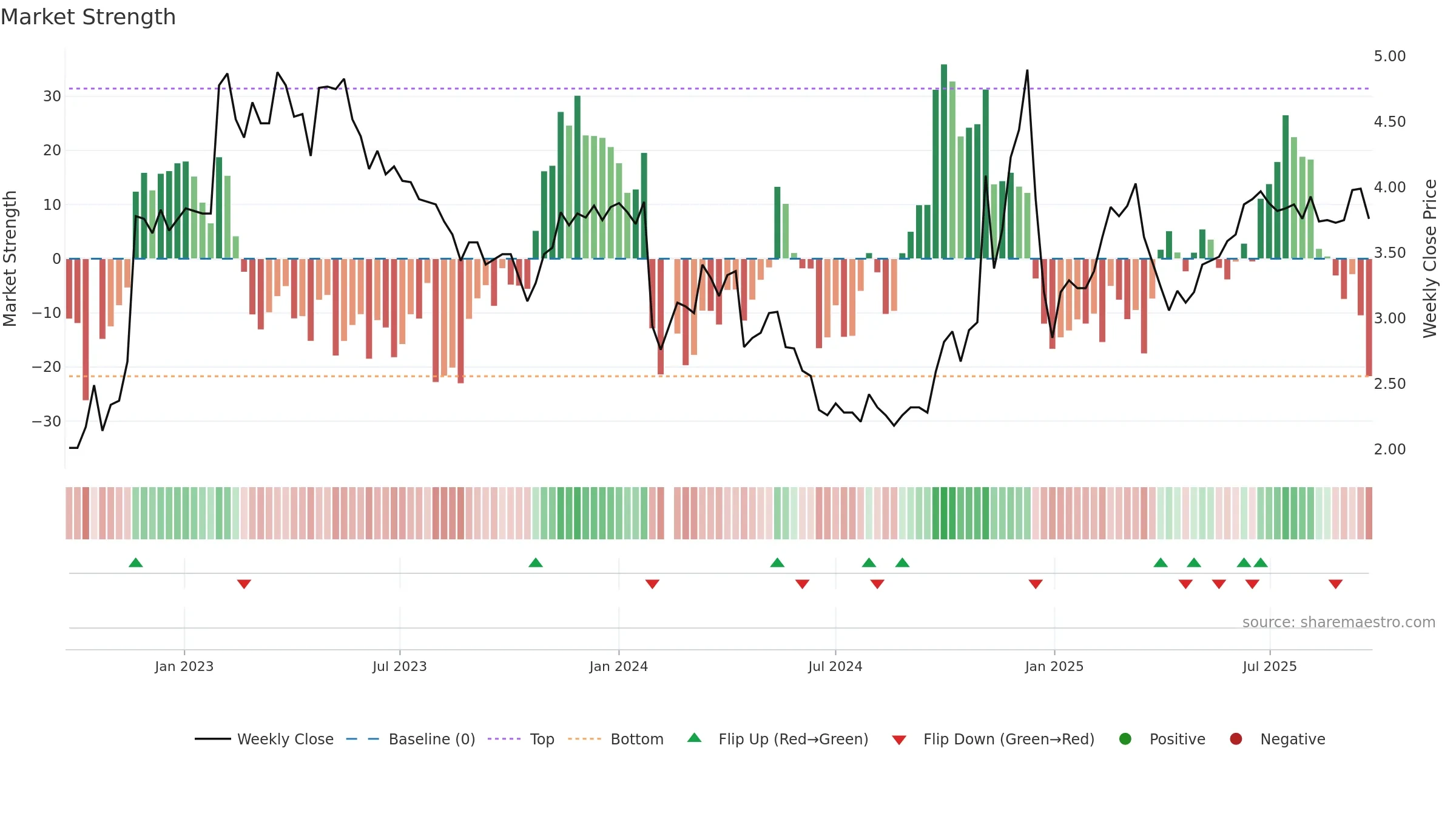
Task: Click the blue dashed Baseline legend icon
Action: [x=362, y=739]
